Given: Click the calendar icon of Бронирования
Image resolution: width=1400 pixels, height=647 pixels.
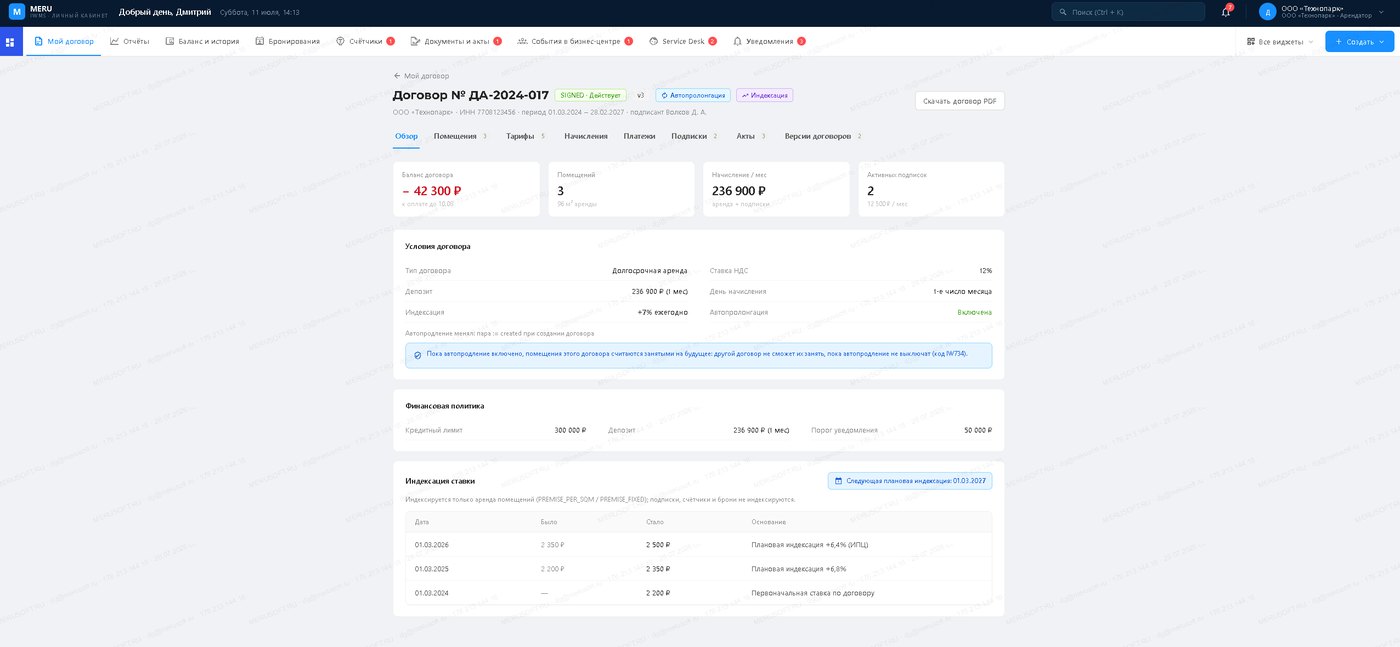Looking at the screenshot, I should click(260, 41).
